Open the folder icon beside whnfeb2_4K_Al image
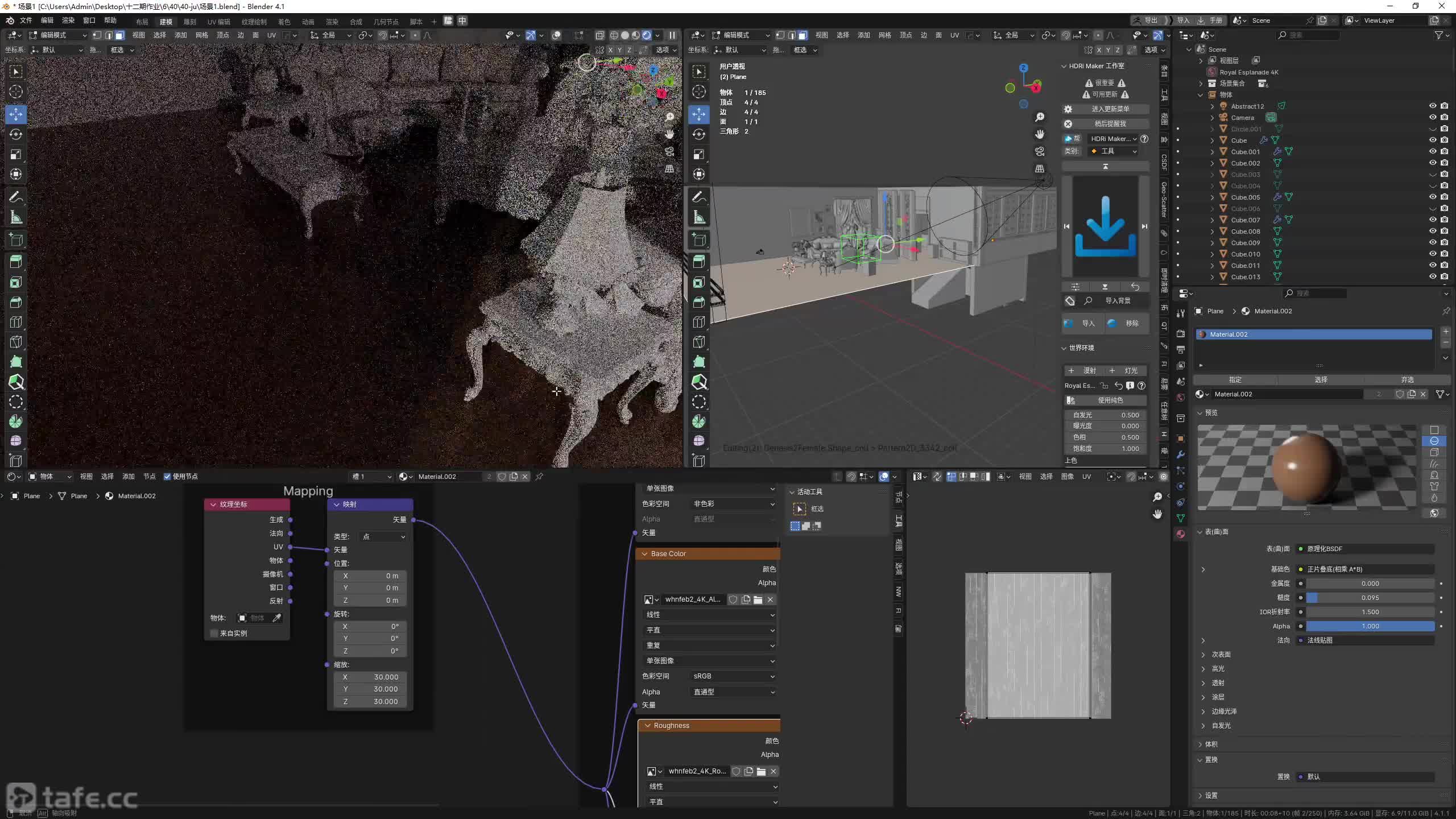 click(x=758, y=599)
